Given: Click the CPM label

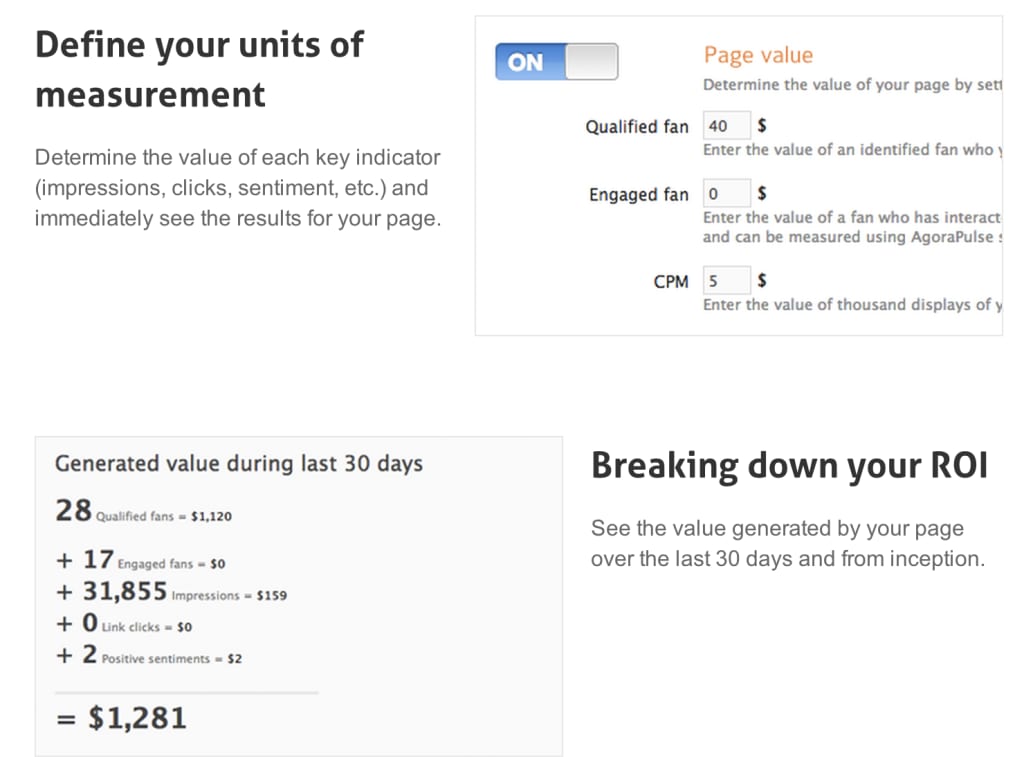Looking at the screenshot, I should [671, 282].
